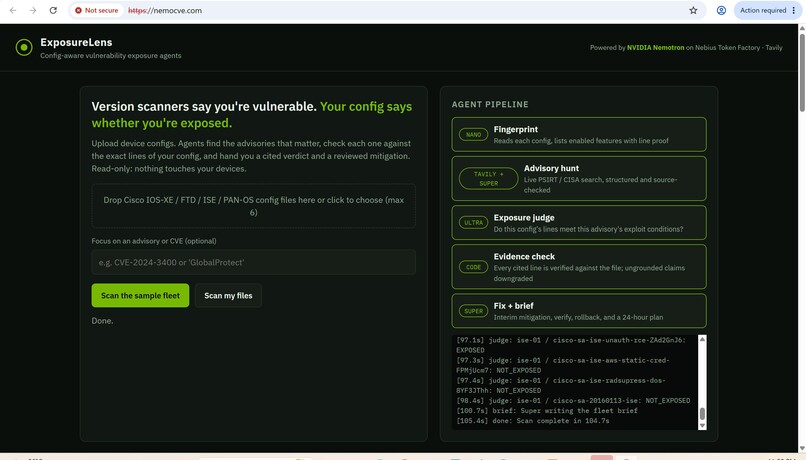Screen dimensions: 806x460
Task: Focus the advisory or CVE input field
Action: 253,262
